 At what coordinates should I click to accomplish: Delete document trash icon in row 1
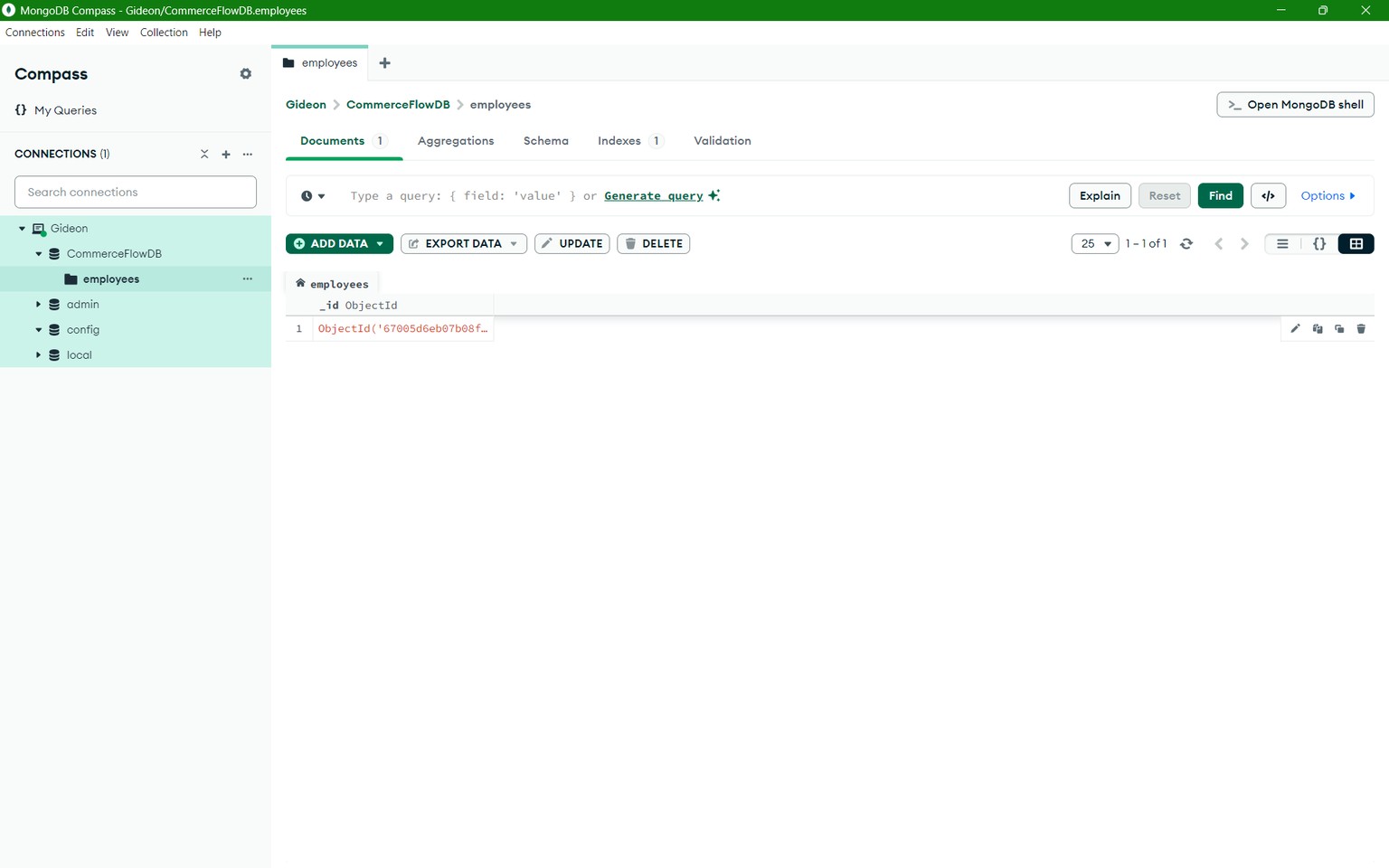tap(1361, 329)
